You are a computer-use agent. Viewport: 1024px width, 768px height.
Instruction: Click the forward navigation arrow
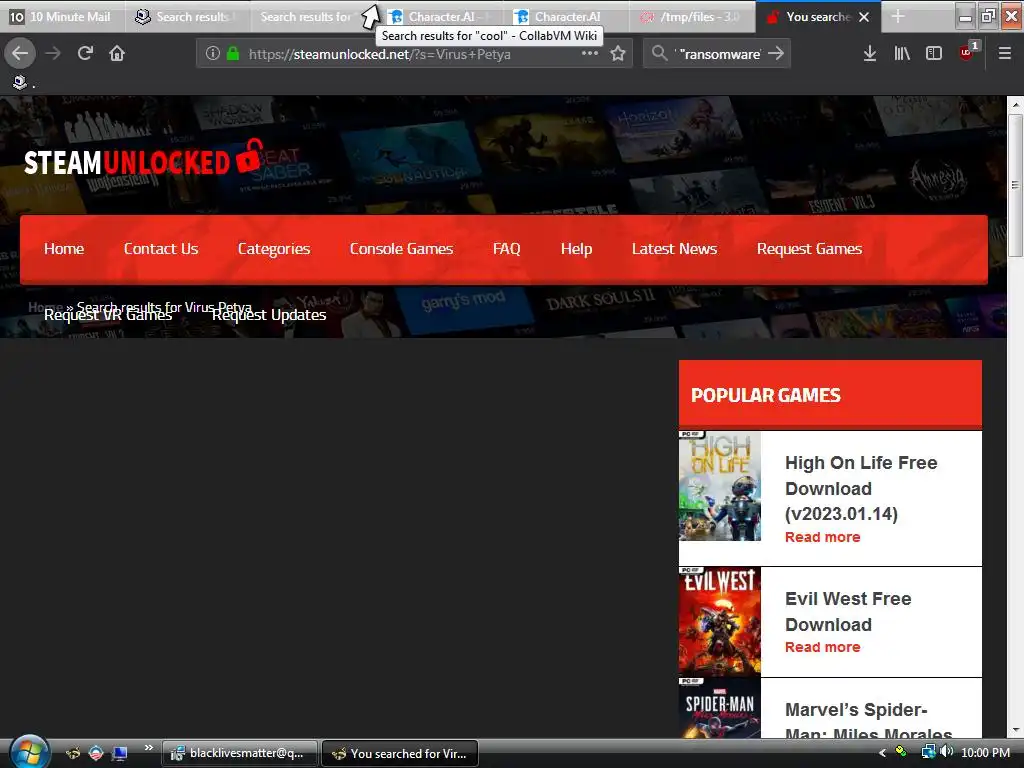point(53,54)
